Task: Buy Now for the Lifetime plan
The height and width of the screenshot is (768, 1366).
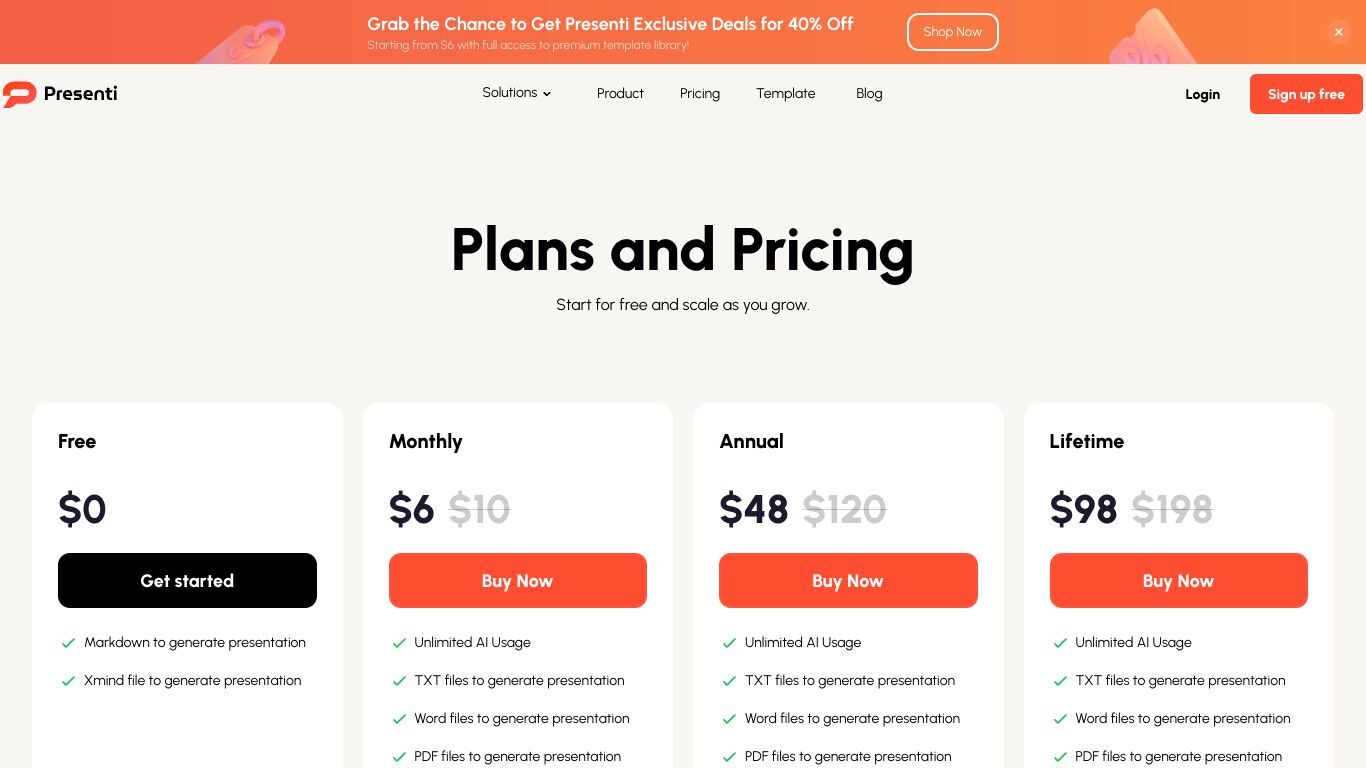Action: coord(1178,580)
